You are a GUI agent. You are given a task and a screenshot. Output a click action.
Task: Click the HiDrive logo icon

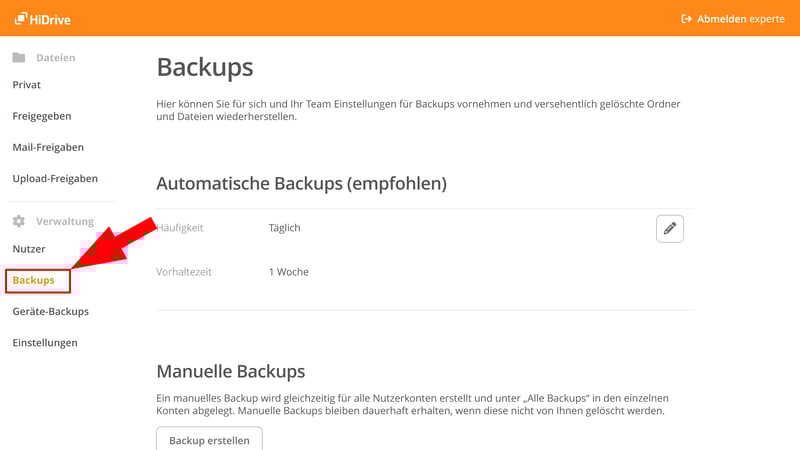20,18
